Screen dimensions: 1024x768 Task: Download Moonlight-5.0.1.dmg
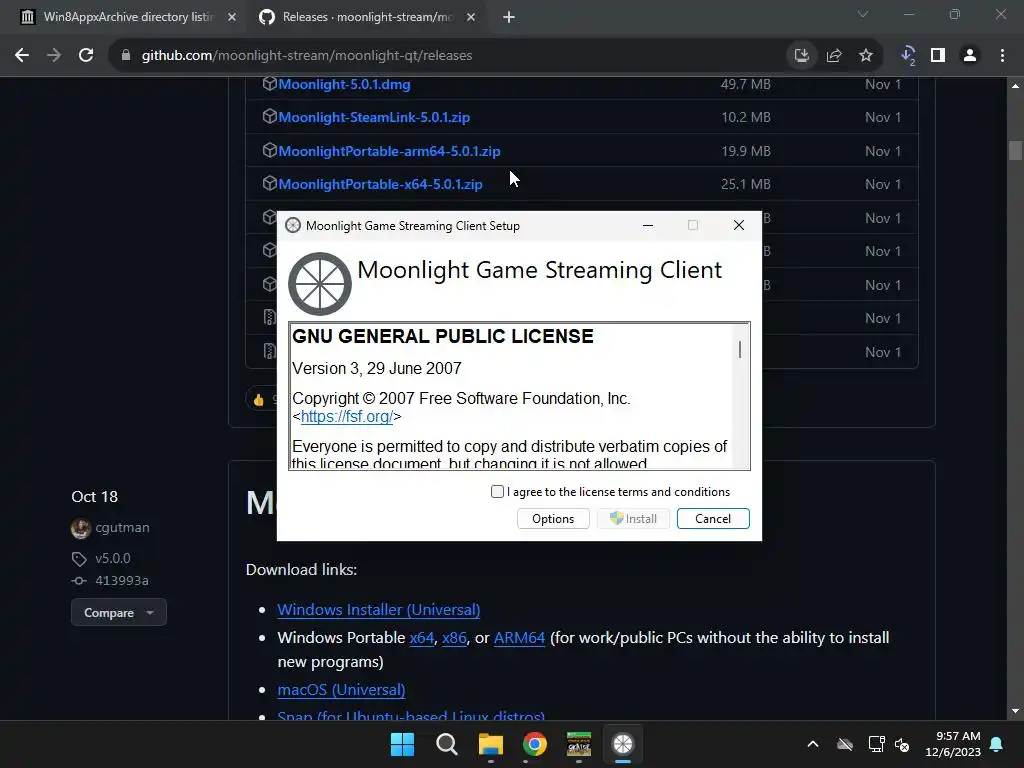[344, 84]
